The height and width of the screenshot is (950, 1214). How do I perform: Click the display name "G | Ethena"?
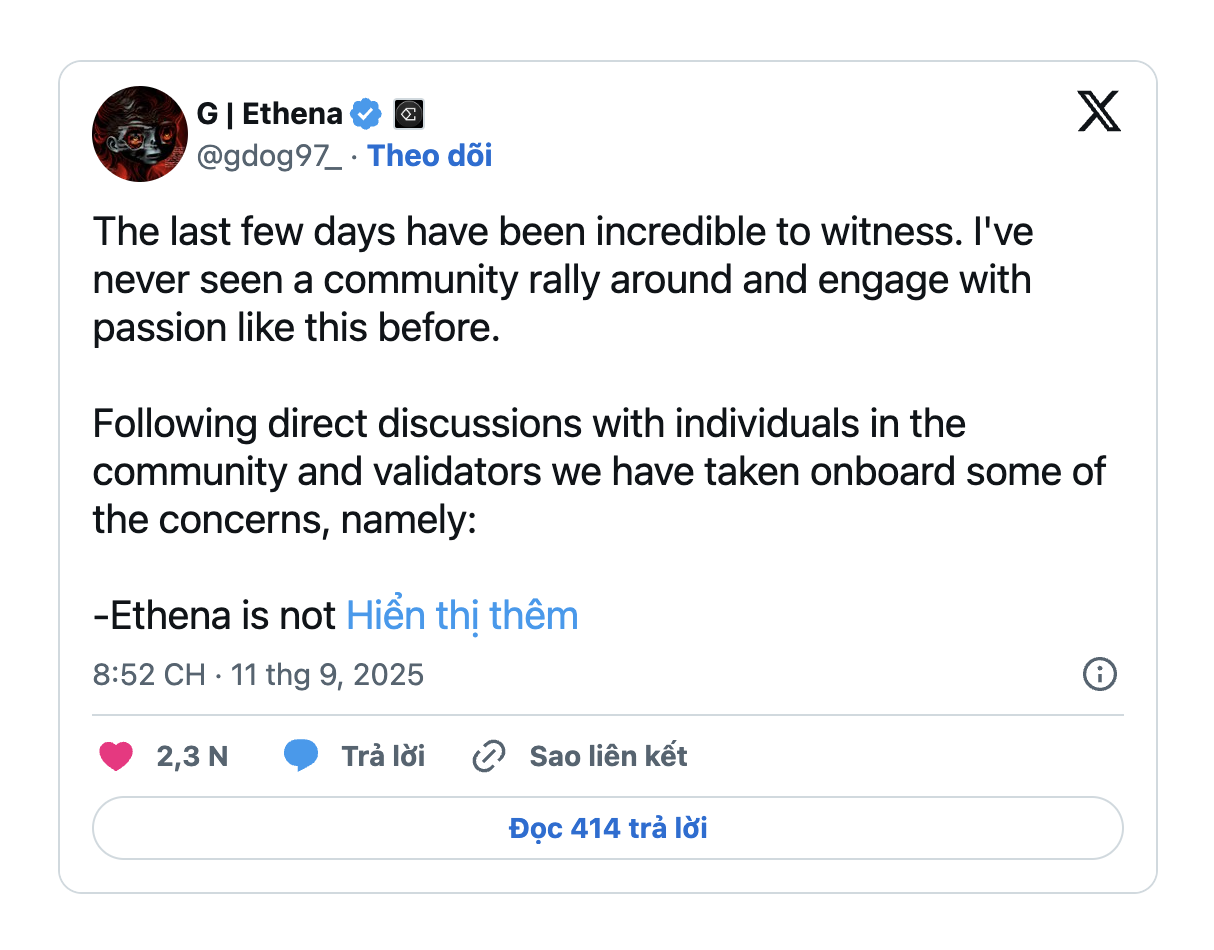point(269,114)
